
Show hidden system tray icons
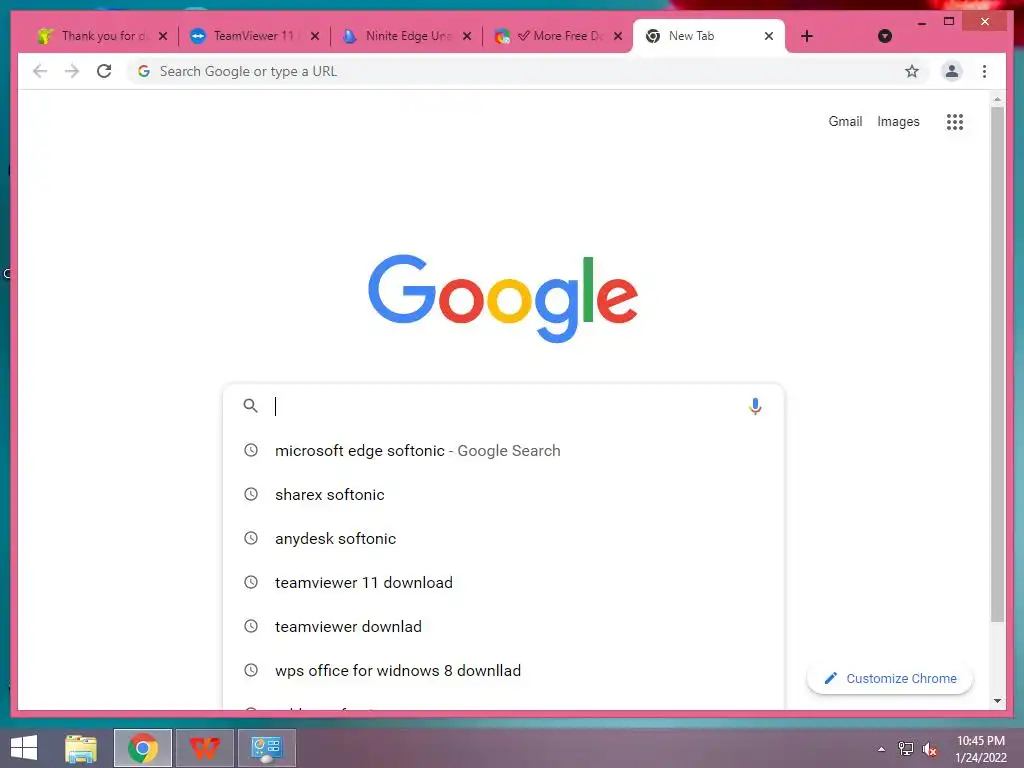pos(882,749)
